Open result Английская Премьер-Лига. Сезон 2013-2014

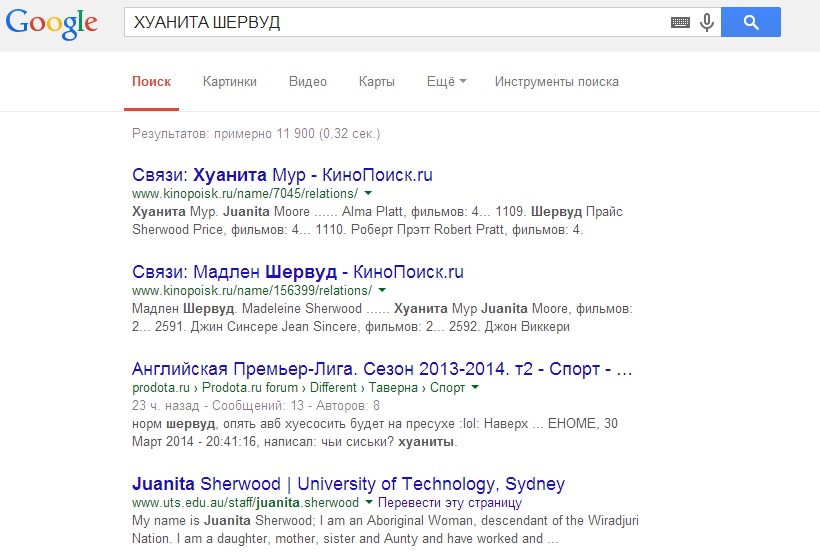(x=382, y=369)
